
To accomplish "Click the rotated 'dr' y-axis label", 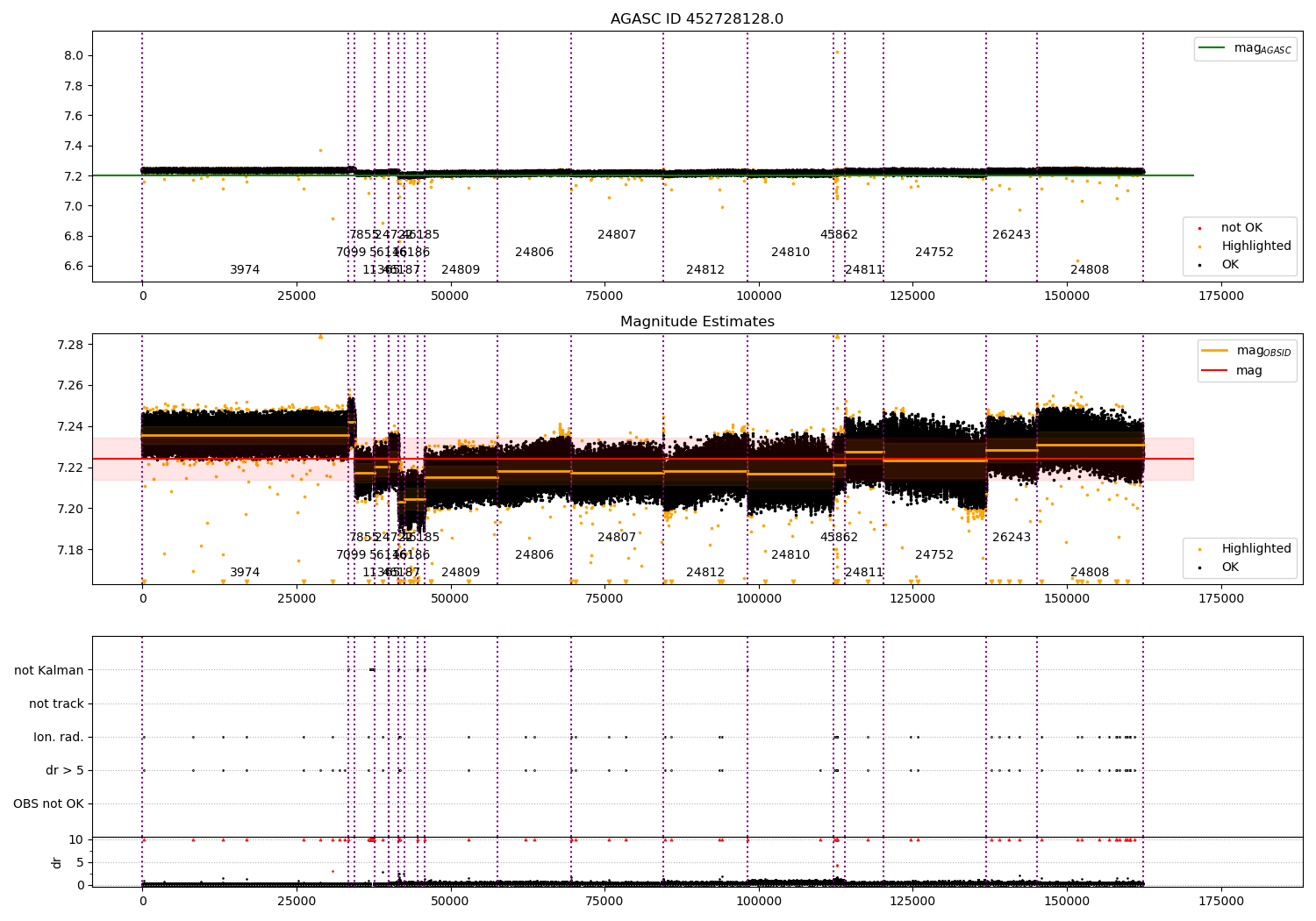I will click(57, 862).
